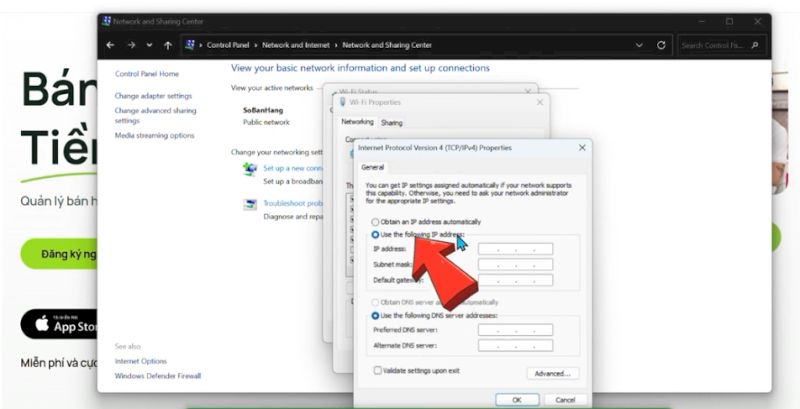Viewport: 800px width, 409px height.
Task: Click the Back navigation arrow
Action: click(x=111, y=45)
